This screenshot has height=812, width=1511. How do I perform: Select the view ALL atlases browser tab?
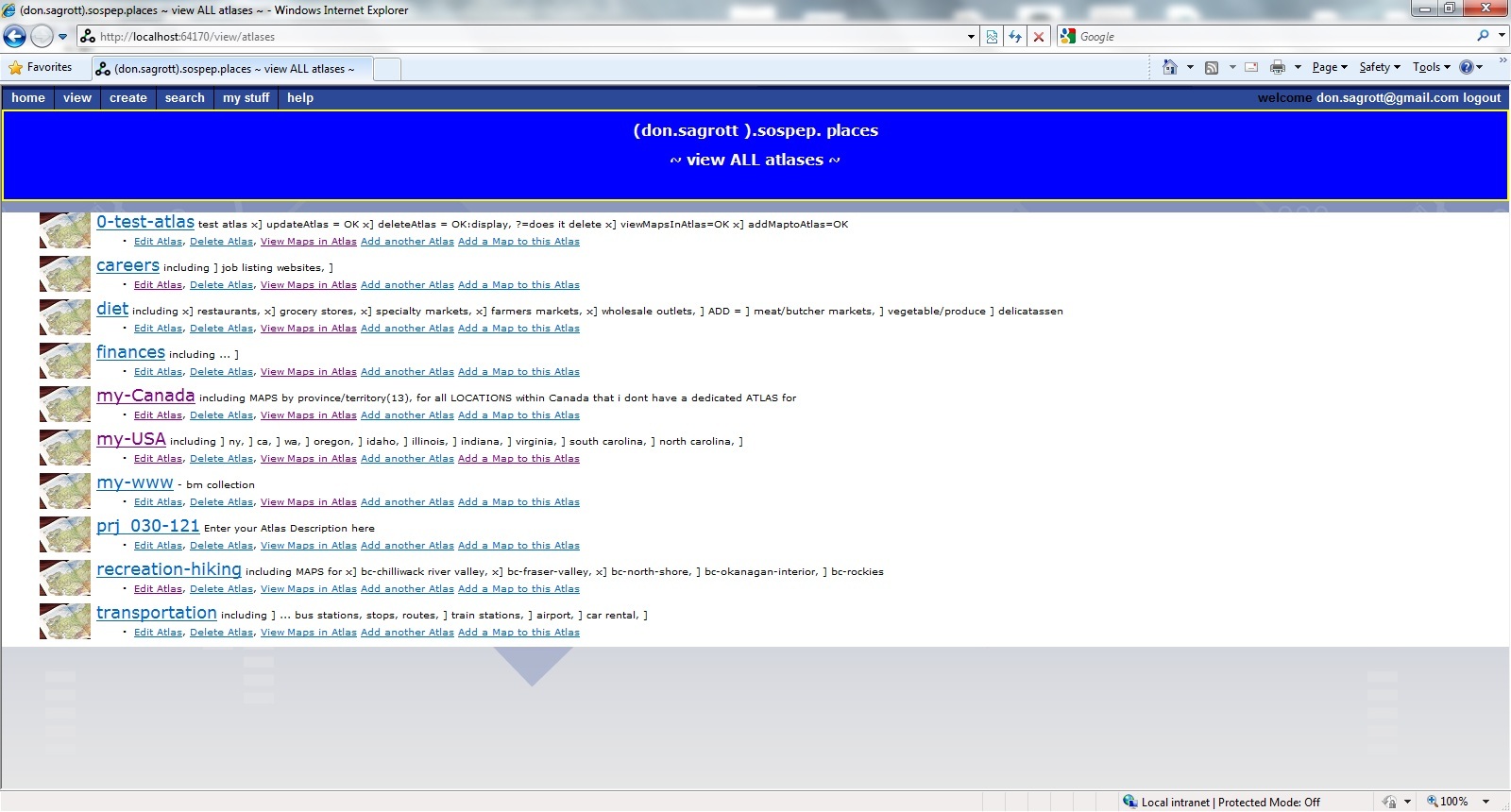tap(232, 69)
